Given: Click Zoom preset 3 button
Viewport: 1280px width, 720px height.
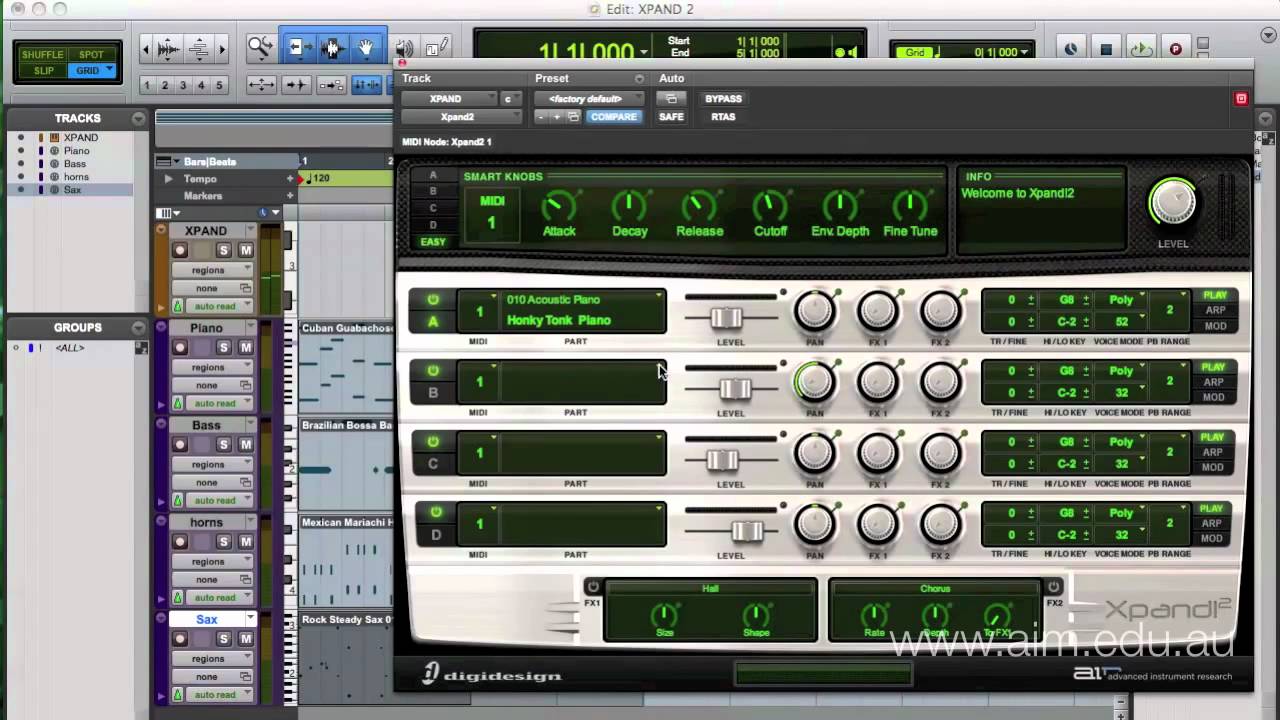Looking at the screenshot, I should [183, 86].
